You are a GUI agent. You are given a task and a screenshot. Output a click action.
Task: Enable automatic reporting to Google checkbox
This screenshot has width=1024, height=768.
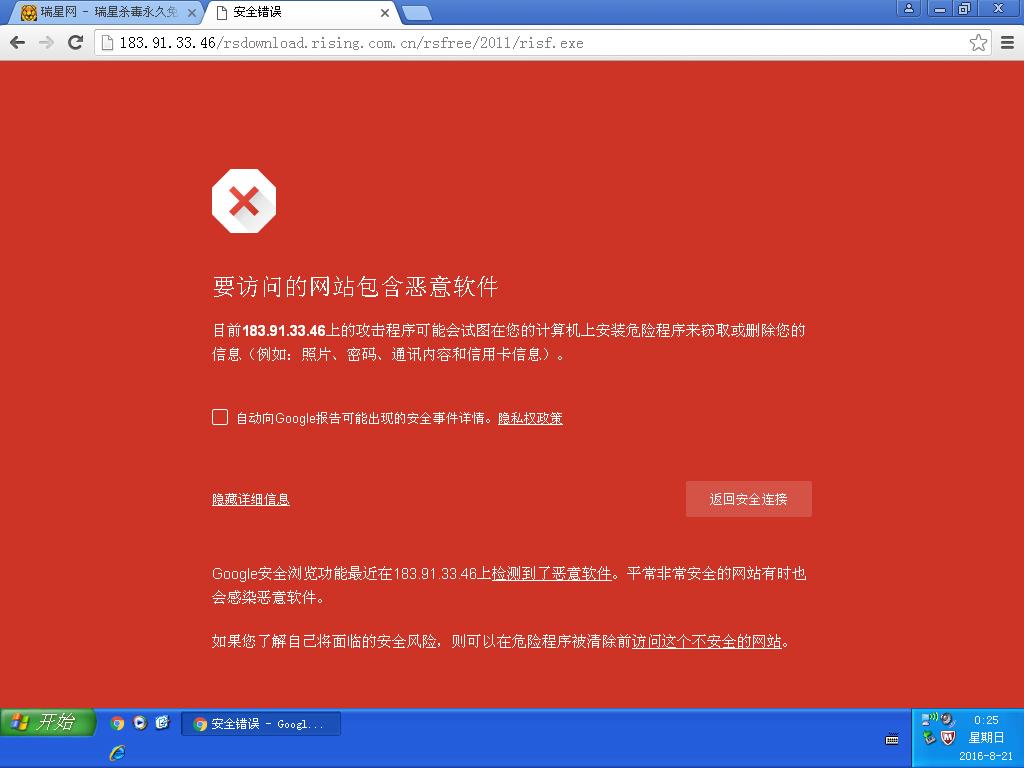click(x=220, y=417)
